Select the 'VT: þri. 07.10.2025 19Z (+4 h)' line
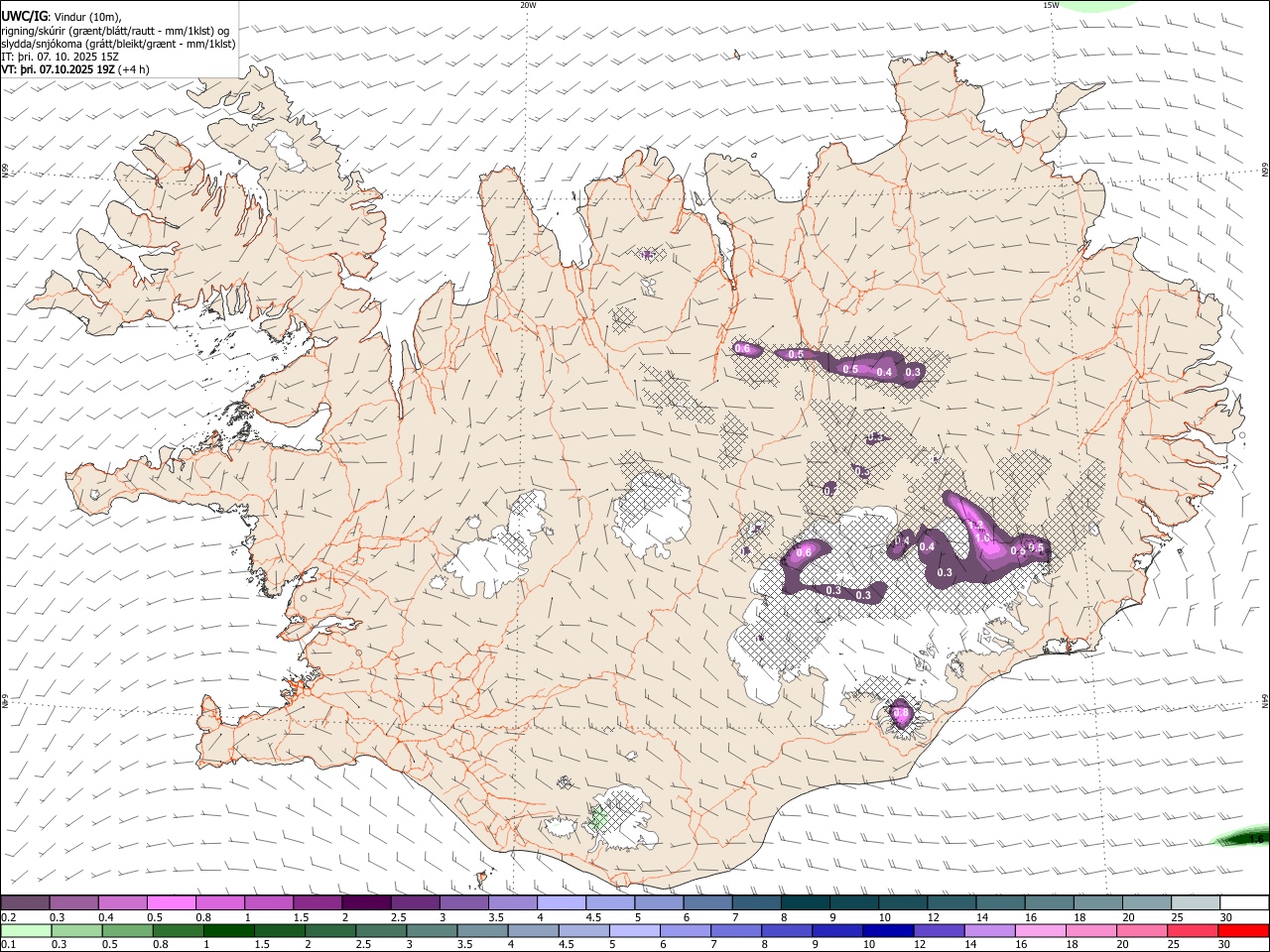The height and width of the screenshot is (952, 1270). point(75,69)
